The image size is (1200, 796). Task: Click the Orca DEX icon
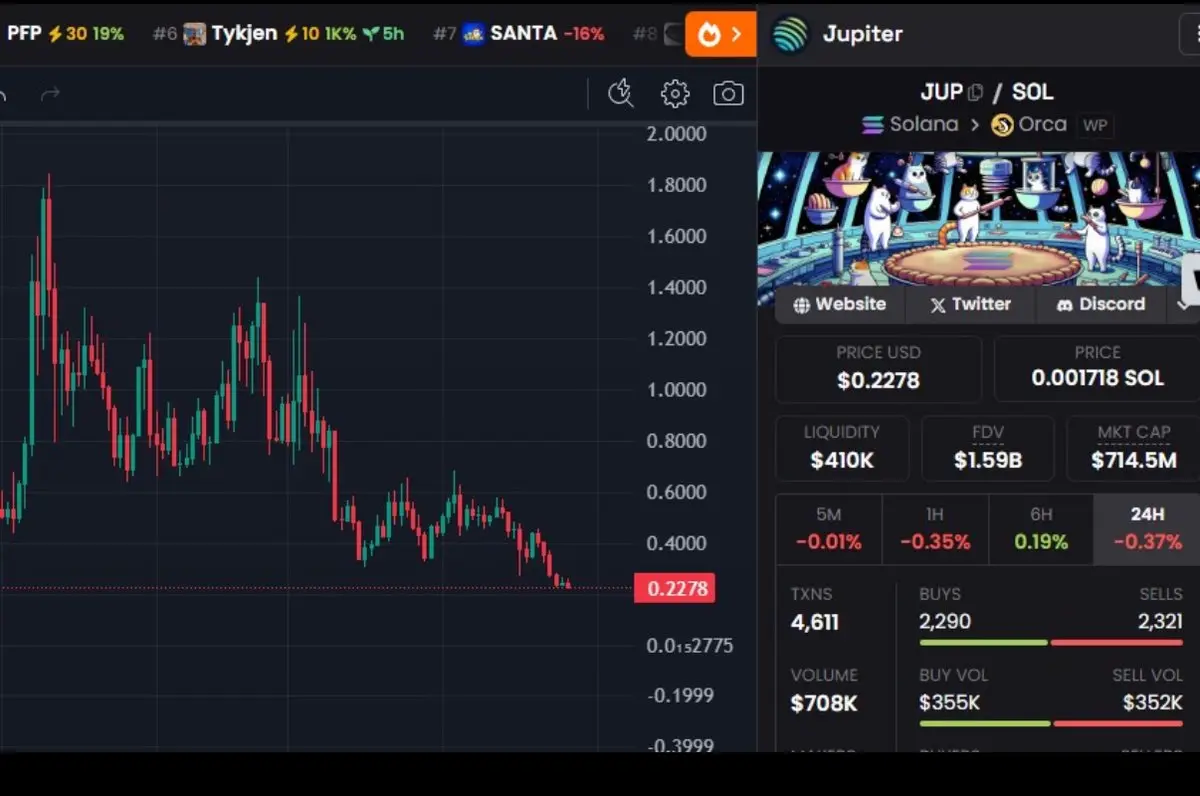1002,125
